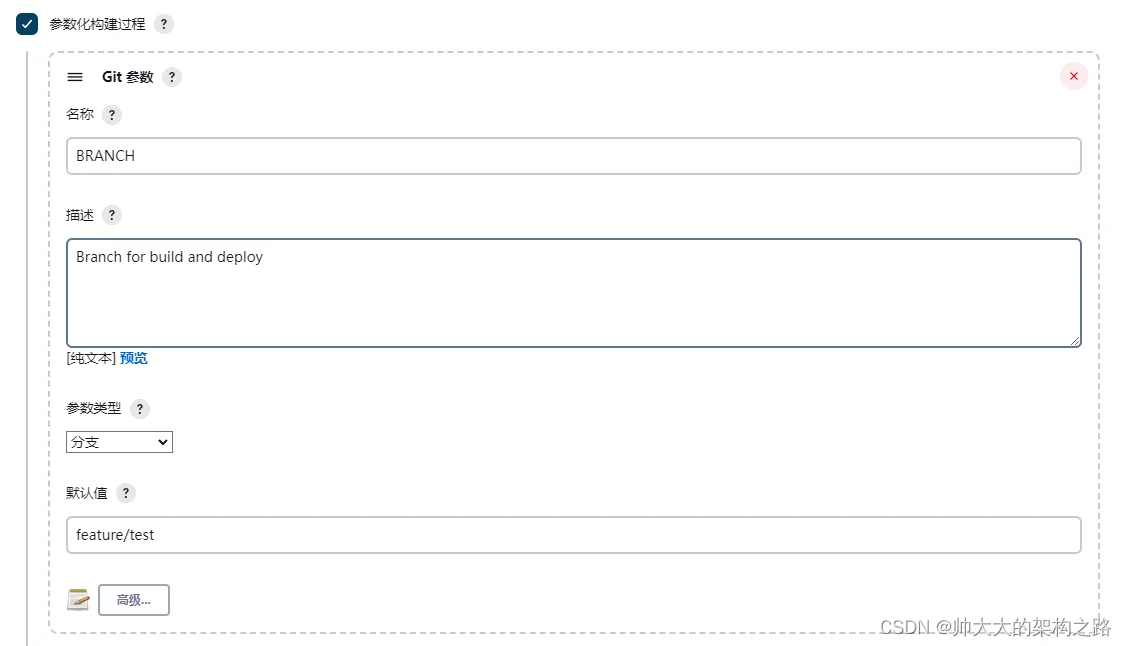Click help icon next to Git 参数
Viewport: 1127px width, 646px height.
172,77
